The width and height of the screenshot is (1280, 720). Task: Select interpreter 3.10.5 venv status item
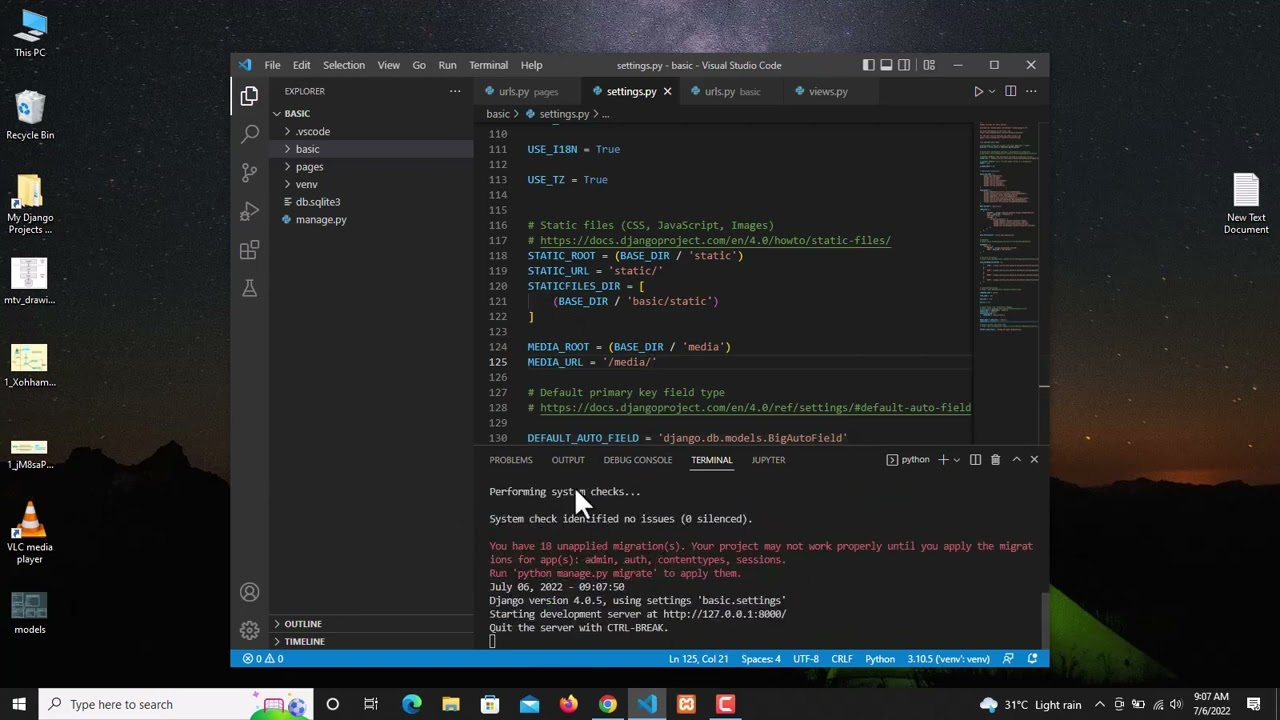pyautogui.click(x=948, y=659)
